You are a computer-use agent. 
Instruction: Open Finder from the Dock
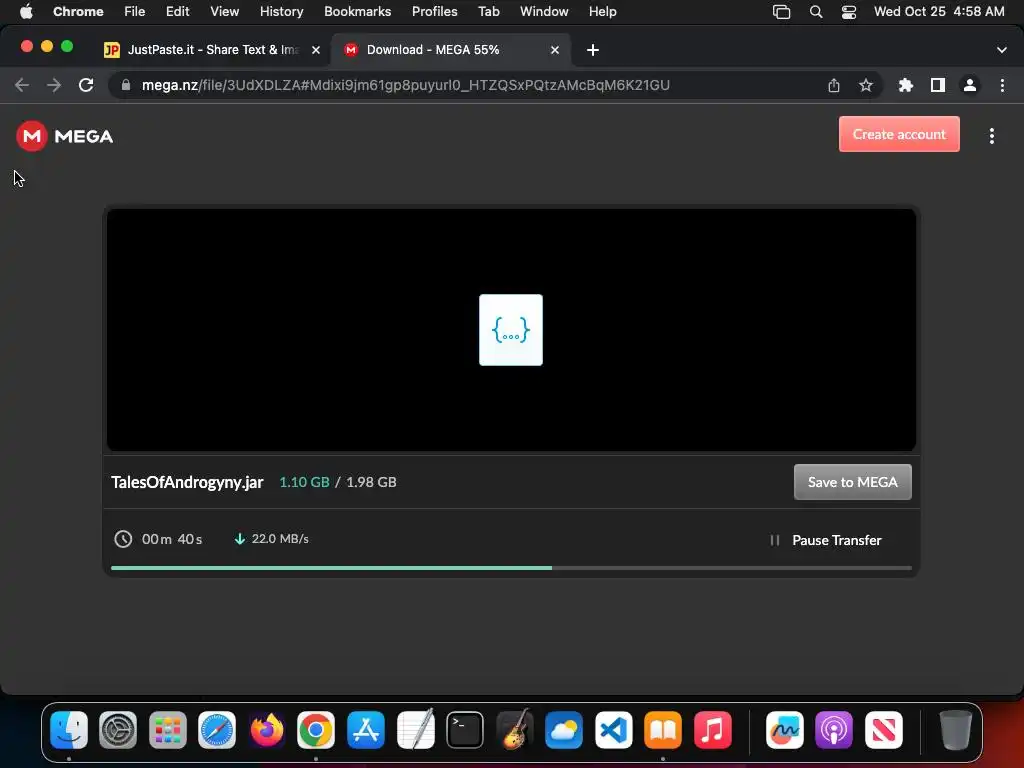coord(69,729)
